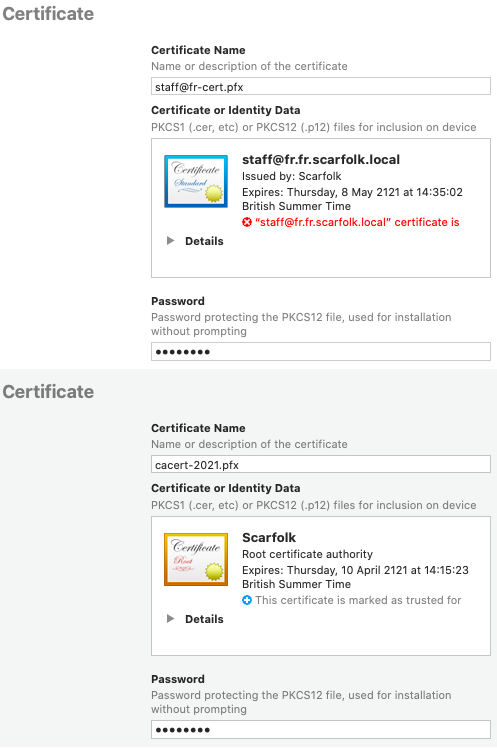The width and height of the screenshot is (497, 751).
Task: Click the Details label under Scarfolk root certificate
Action: pyautogui.click(x=204, y=619)
